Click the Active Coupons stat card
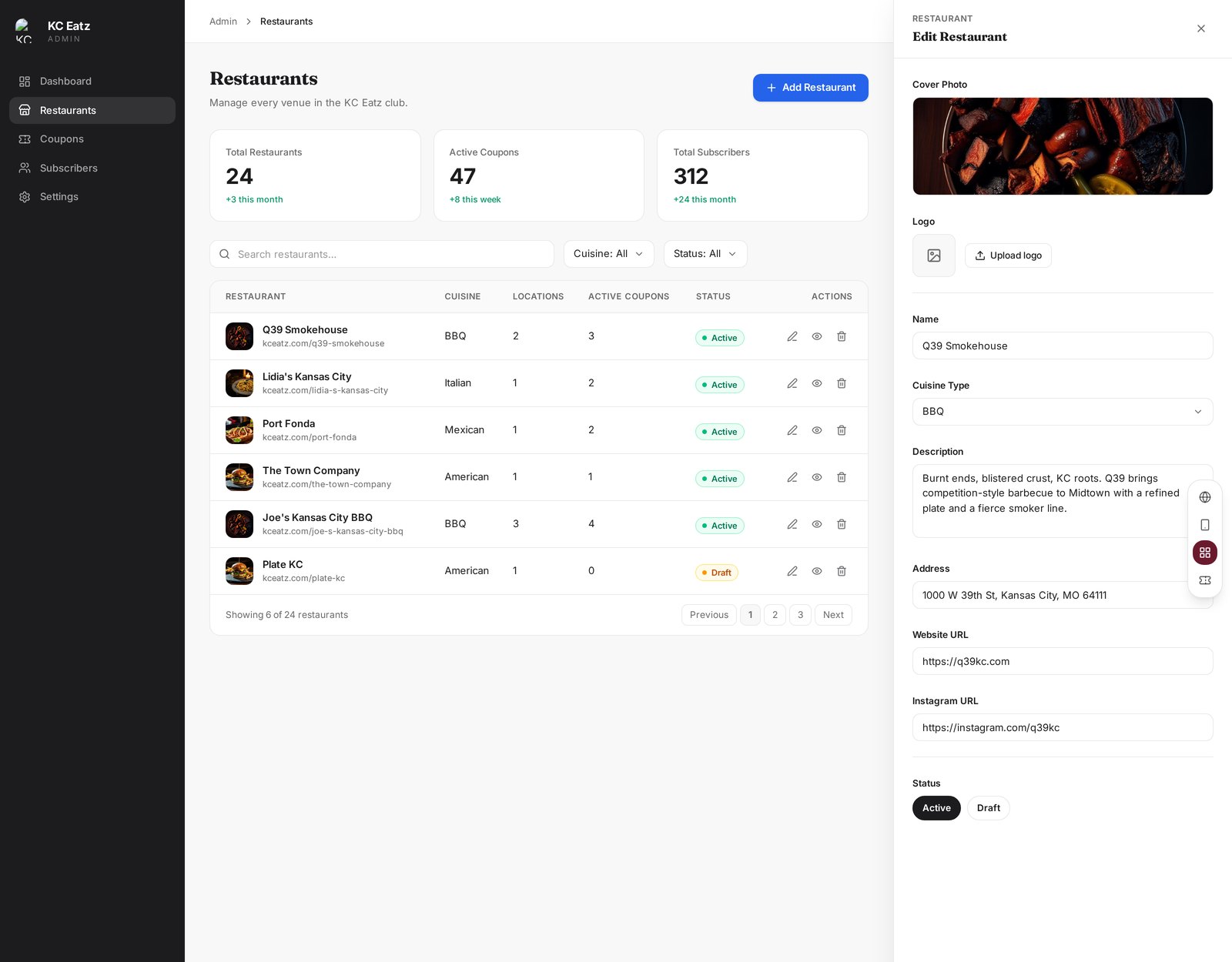The height and width of the screenshot is (962, 1232). 539,175
